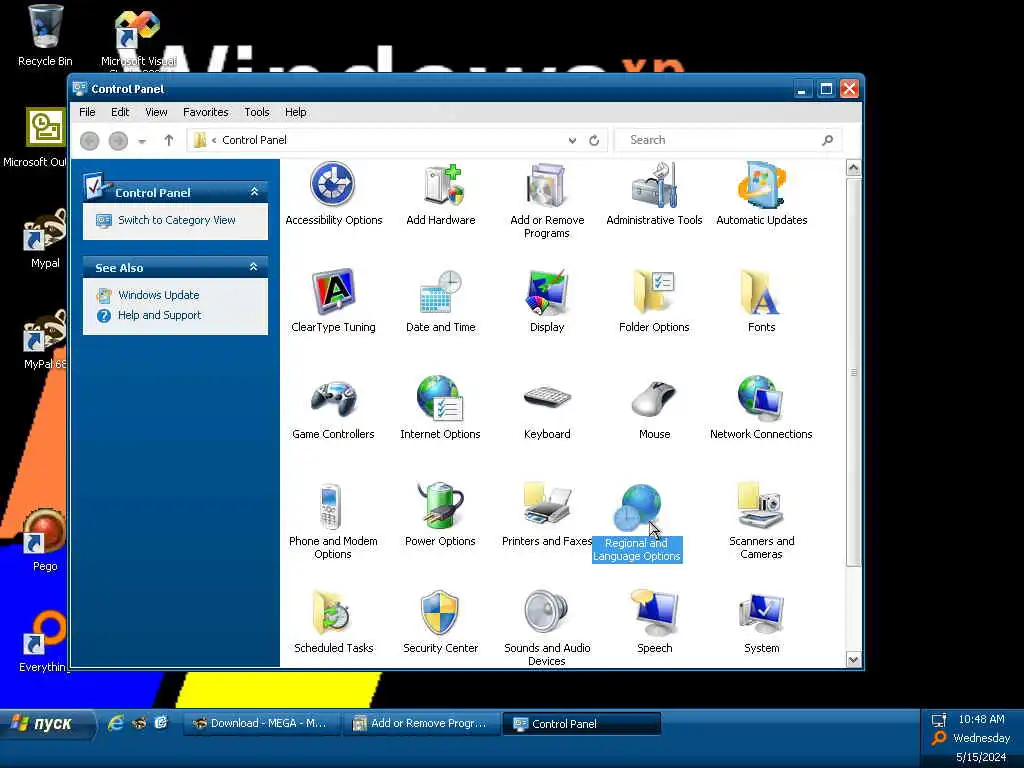Open ClearType Tuning icon
The image size is (1024, 768).
[x=333, y=301]
